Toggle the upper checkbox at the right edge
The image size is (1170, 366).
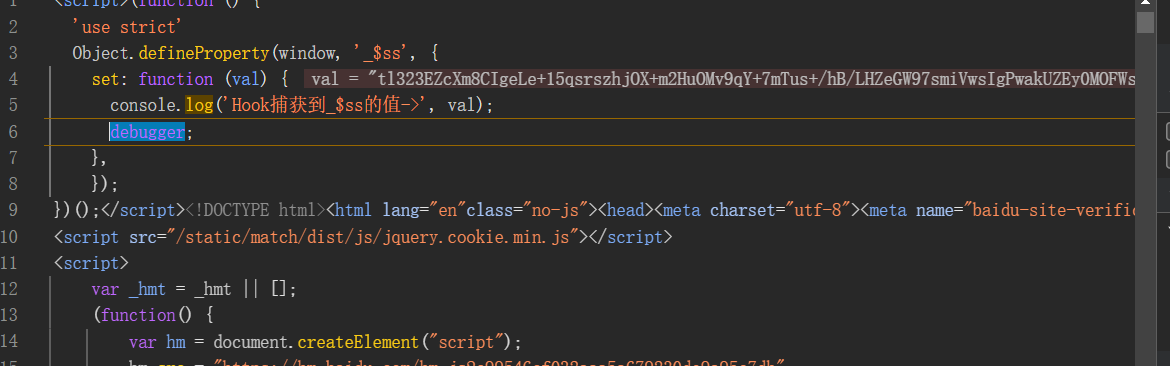pyautogui.click(x=1168, y=132)
